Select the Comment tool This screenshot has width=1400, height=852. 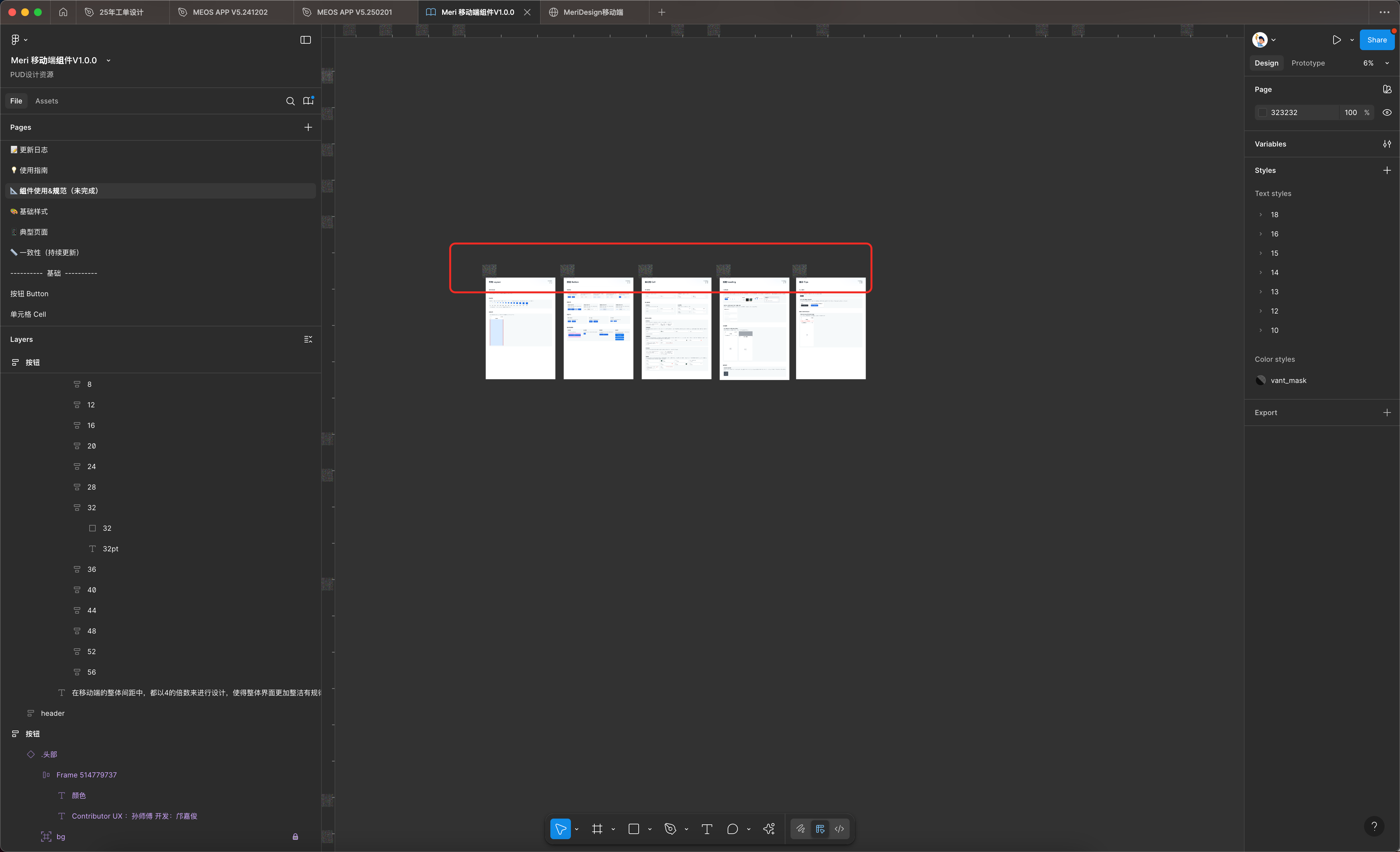click(x=732, y=829)
